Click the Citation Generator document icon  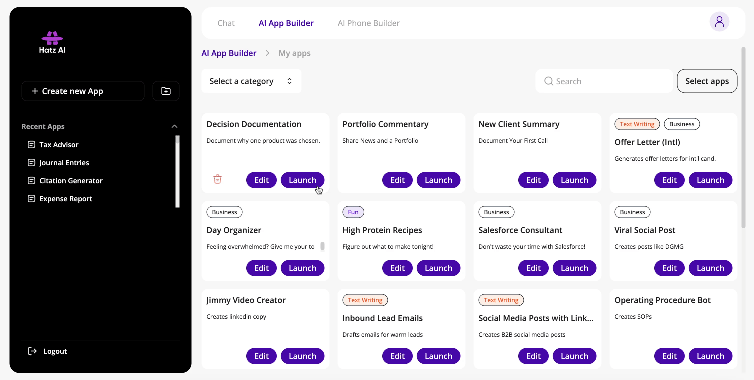click(32, 180)
